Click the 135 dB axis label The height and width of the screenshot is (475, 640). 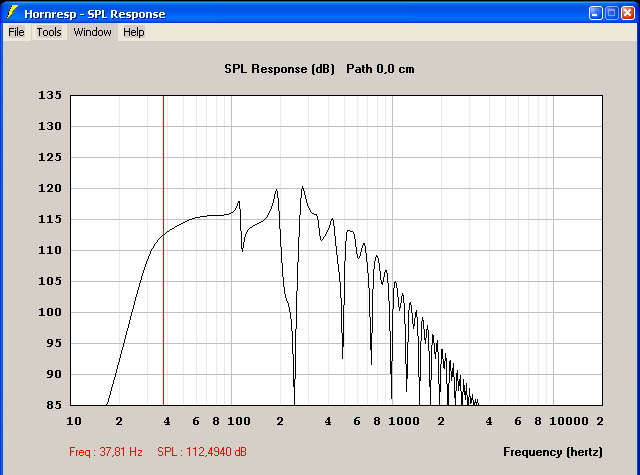click(x=50, y=95)
